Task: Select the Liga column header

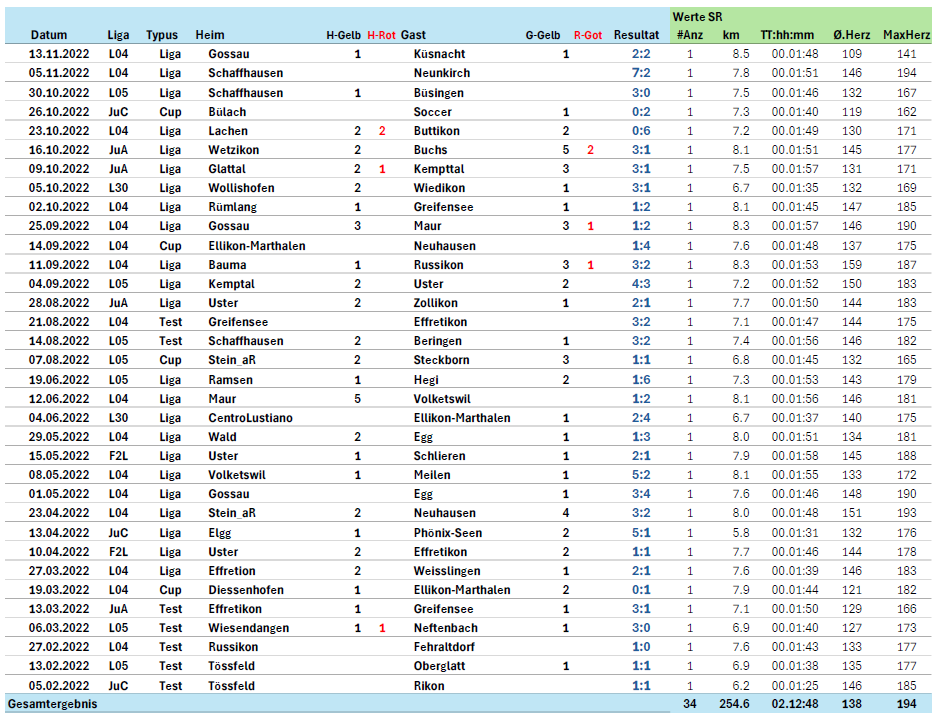Action: coord(118,35)
